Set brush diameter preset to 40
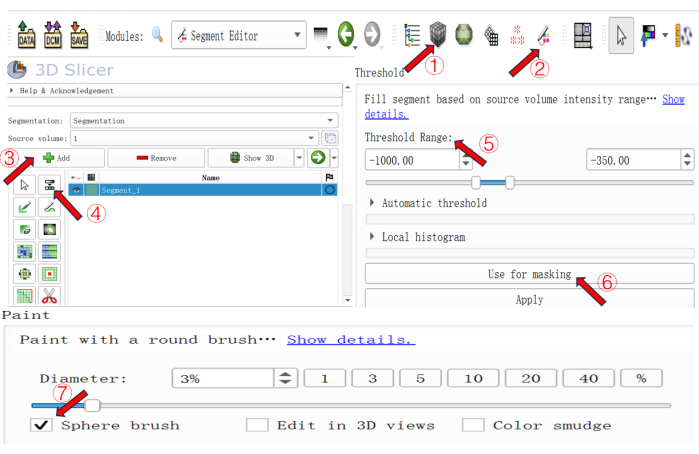Image resolution: width=699 pixels, height=454 pixels. 588,378
